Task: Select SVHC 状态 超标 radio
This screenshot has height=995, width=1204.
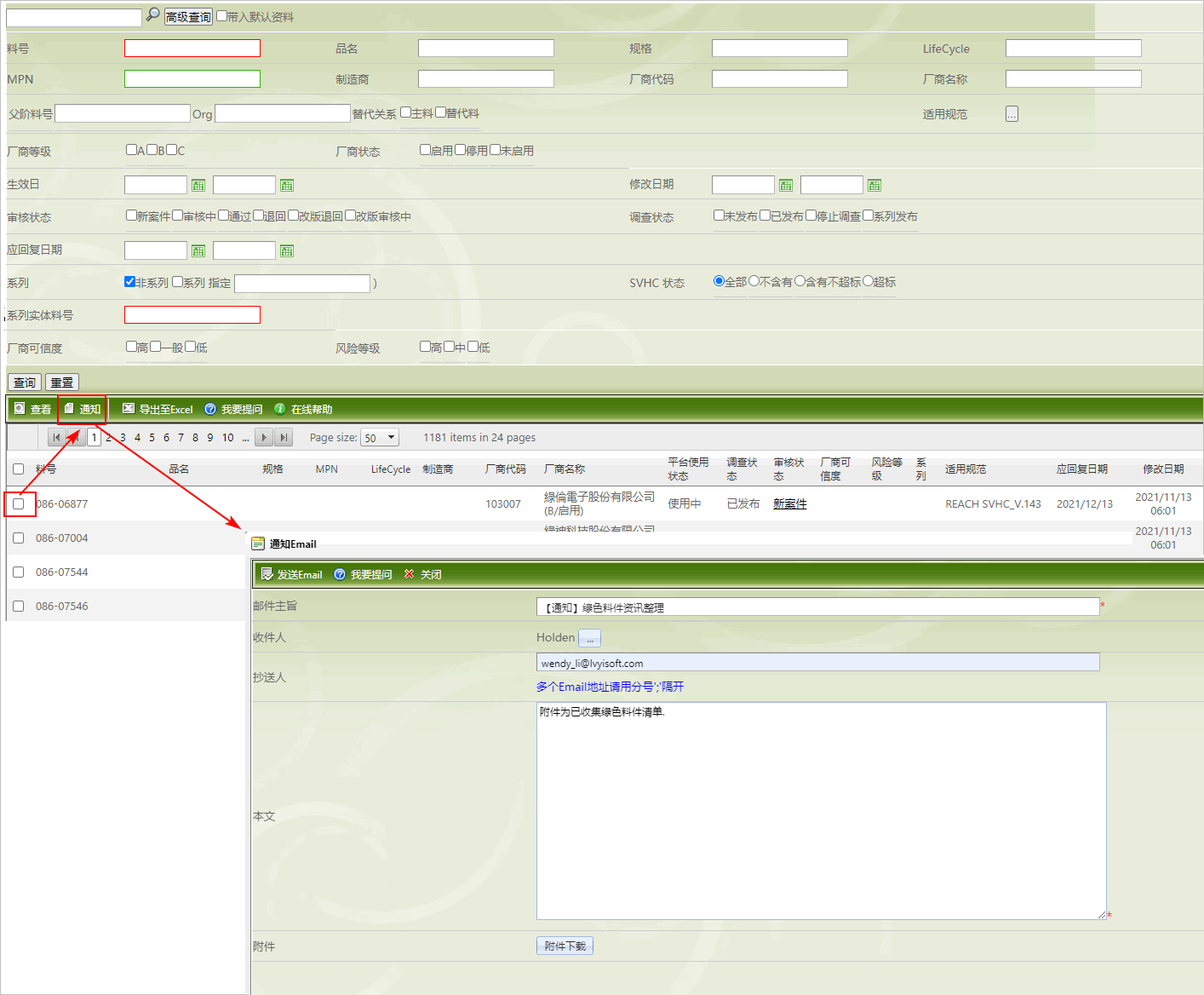Action: pyautogui.click(x=868, y=280)
